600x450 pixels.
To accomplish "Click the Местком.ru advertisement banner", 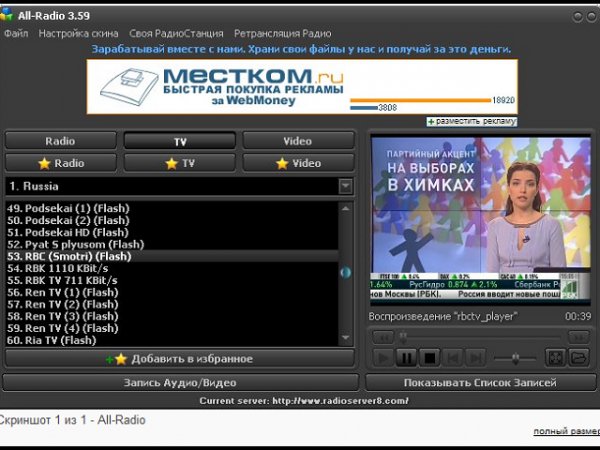I will click(302, 86).
